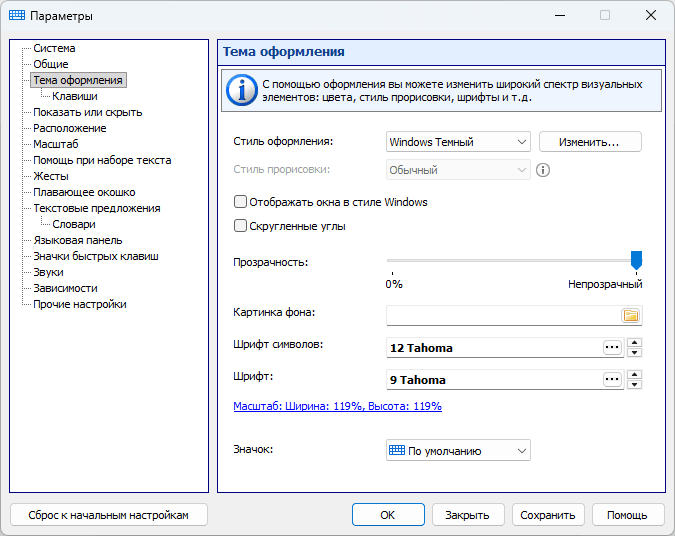This screenshot has height=536, width=675.
Task: Open the Расположение settings page
Action: click(70, 128)
